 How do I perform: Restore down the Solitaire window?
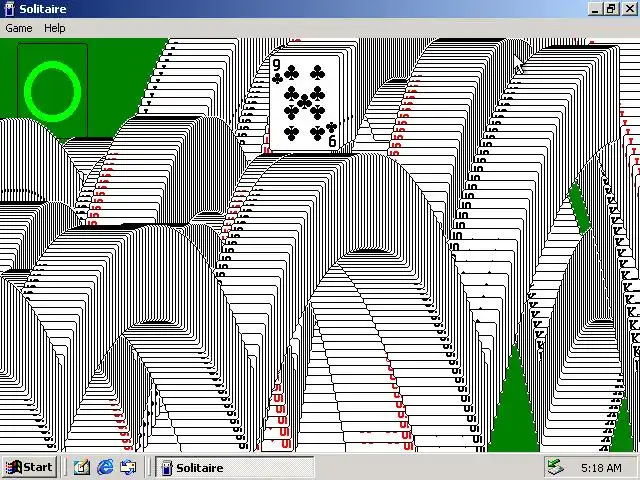(x=611, y=9)
